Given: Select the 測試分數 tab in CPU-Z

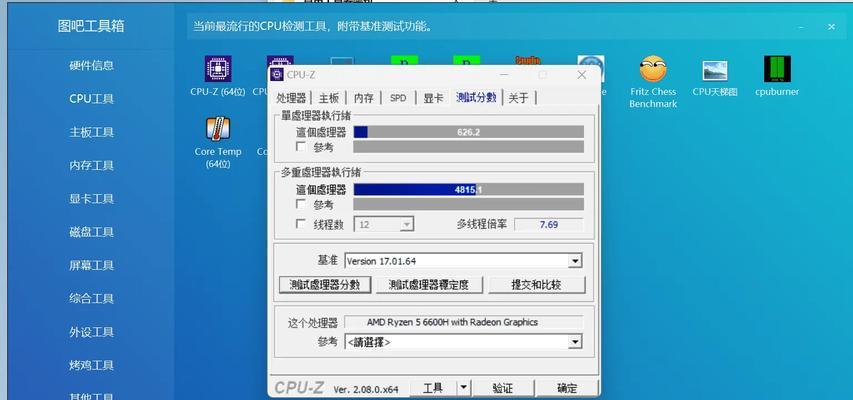Looking at the screenshot, I should tap(477, 97).
